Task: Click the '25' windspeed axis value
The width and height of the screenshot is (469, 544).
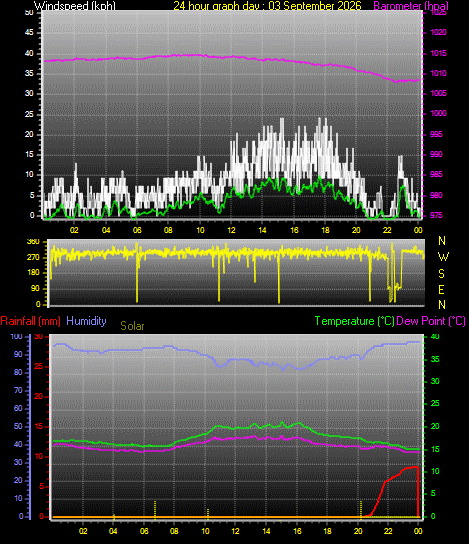Action: coord(29,114)
